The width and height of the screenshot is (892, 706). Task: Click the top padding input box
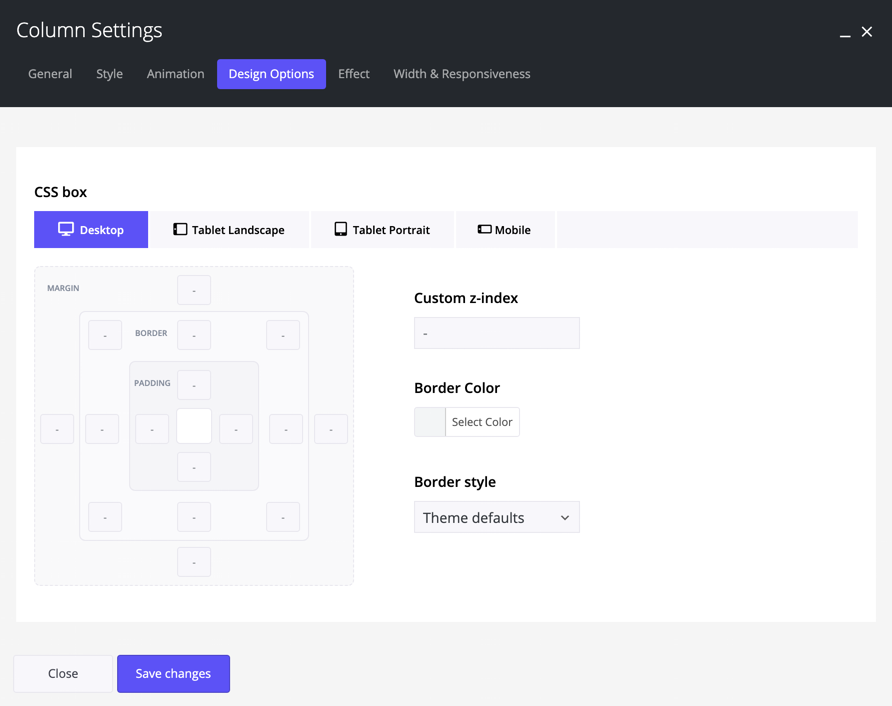click(194, 385)
